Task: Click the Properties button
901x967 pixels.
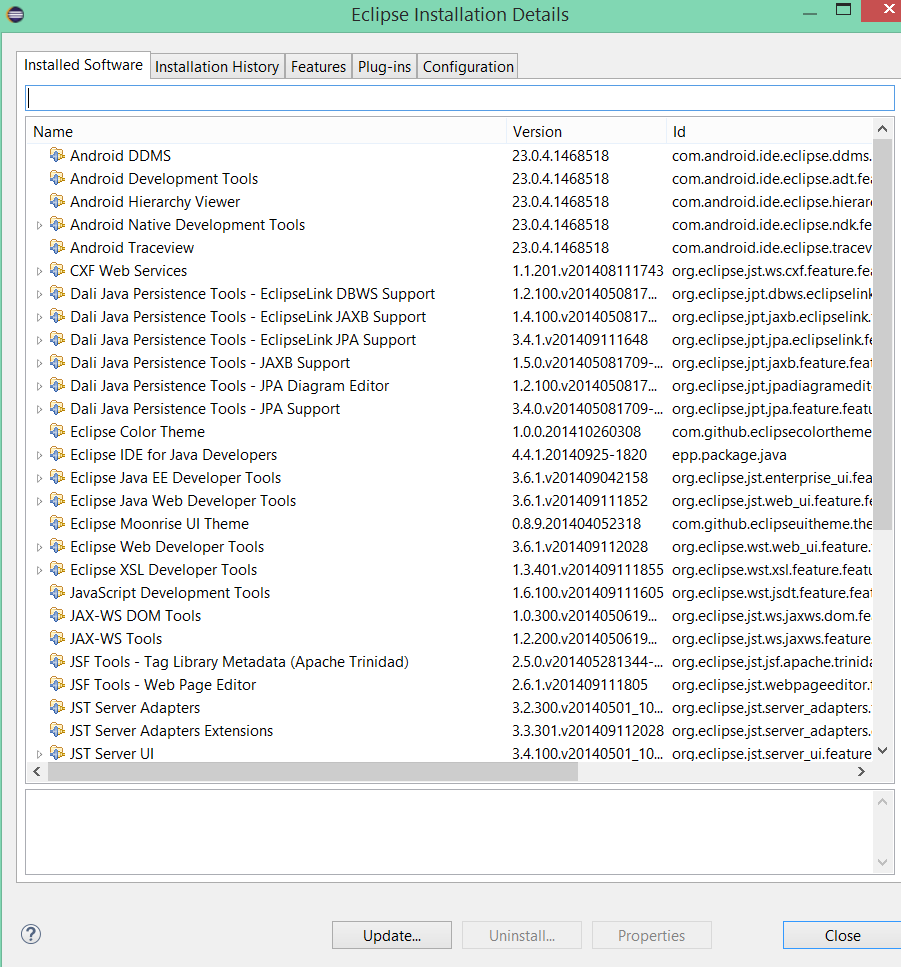Action: (x=652, y=936)
